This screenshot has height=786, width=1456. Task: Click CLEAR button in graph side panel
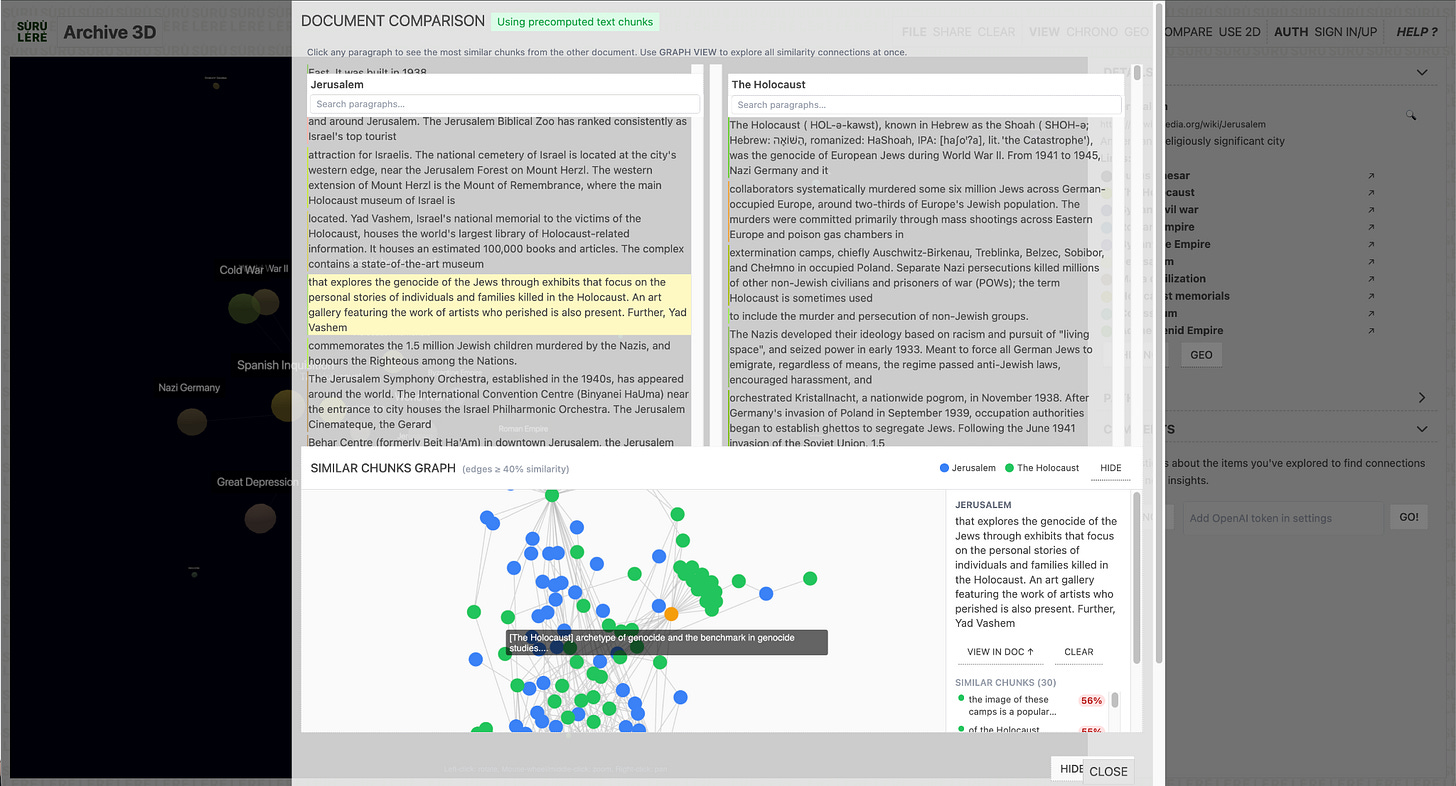(x=1078, y=652)
